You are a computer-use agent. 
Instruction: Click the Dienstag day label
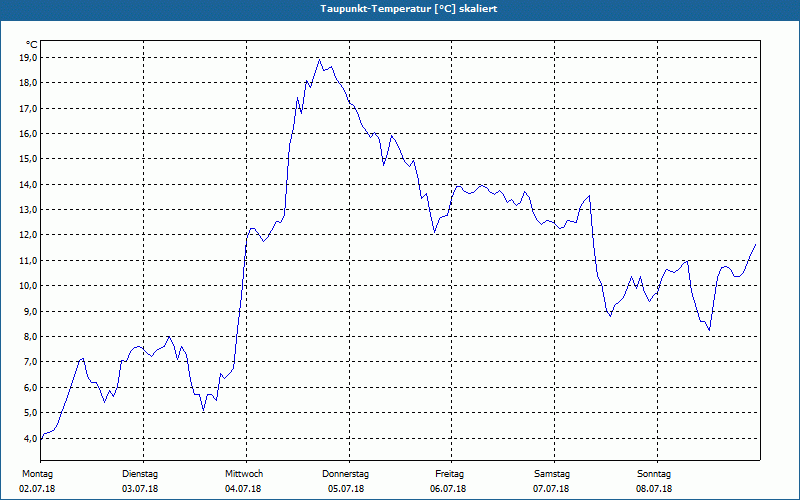pos(140,474)
